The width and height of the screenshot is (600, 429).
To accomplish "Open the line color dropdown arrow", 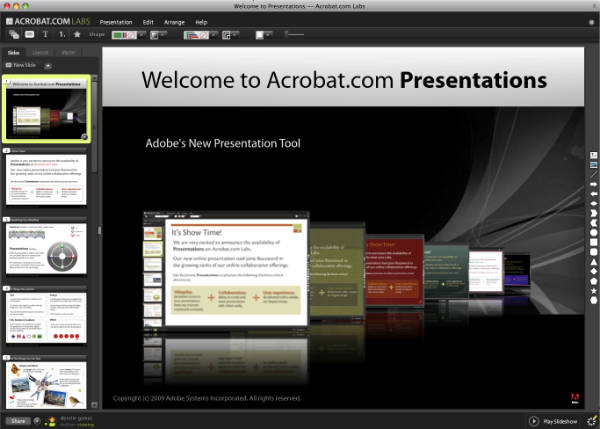I will [214, 35].
